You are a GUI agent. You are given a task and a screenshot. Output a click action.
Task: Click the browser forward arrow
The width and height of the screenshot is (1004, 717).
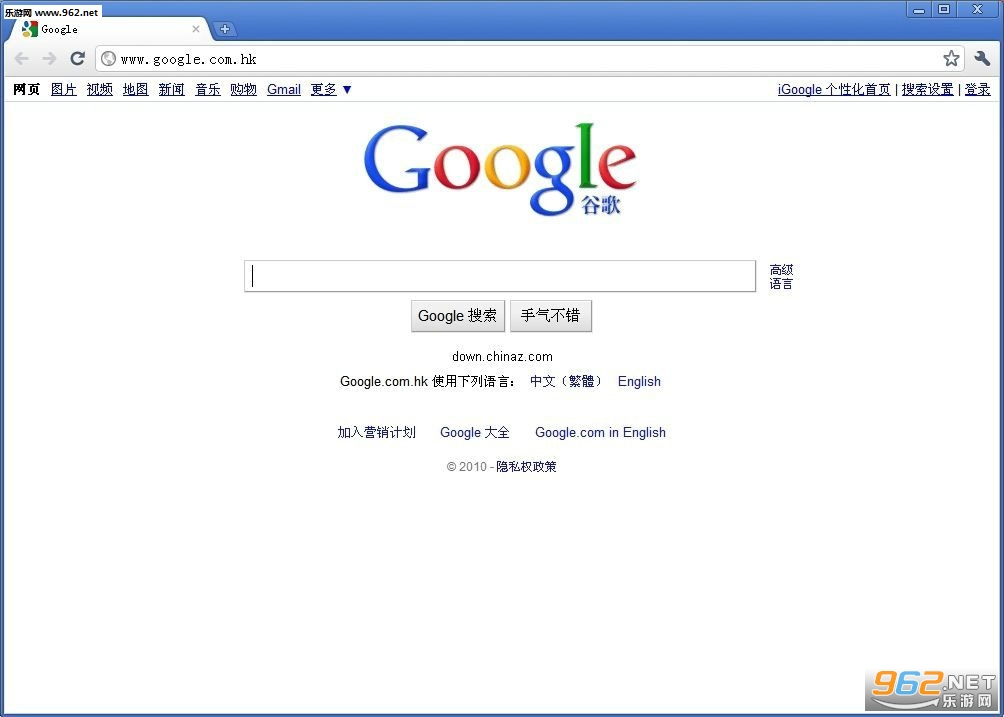[49, 59]
